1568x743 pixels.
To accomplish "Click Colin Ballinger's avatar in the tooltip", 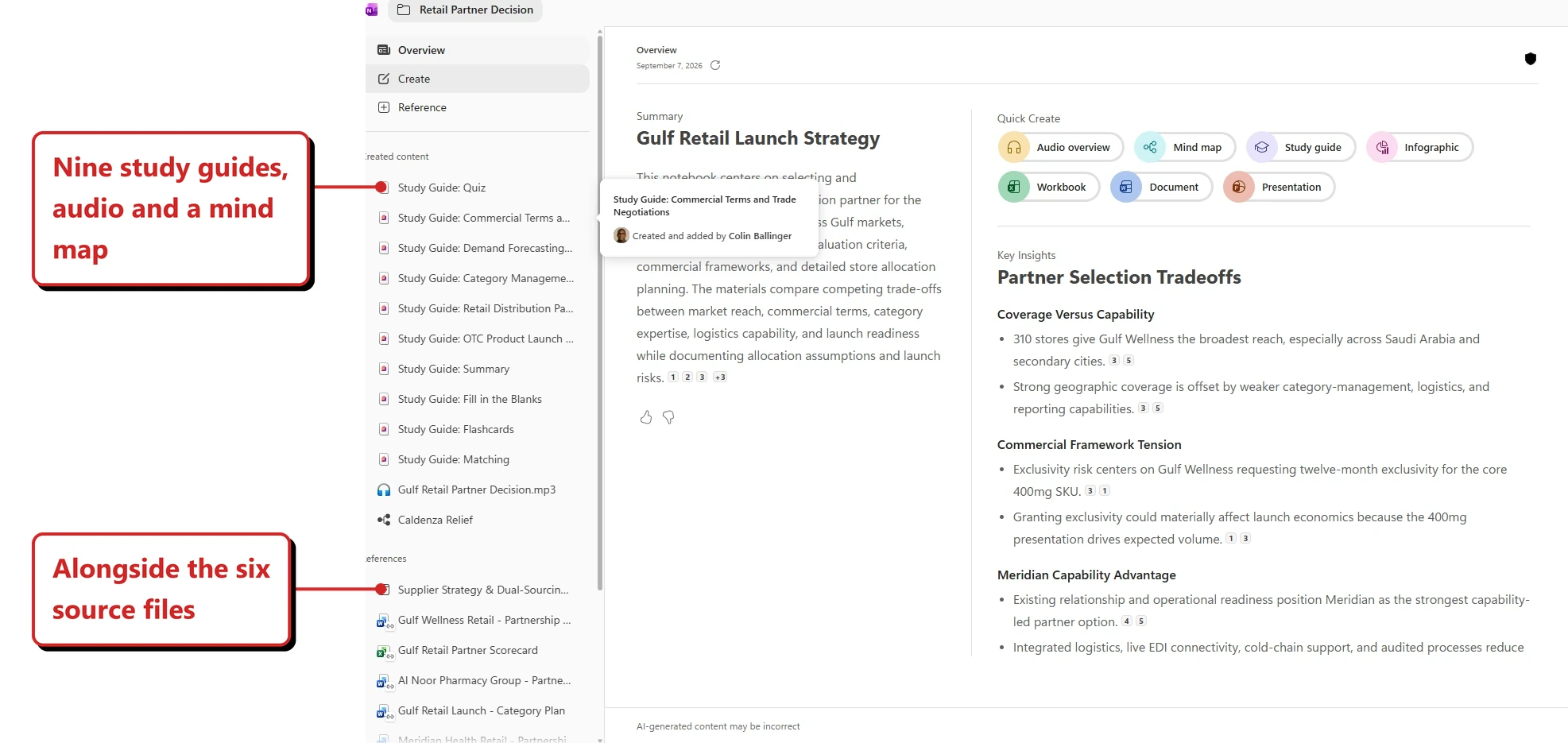I will point(621,235).
